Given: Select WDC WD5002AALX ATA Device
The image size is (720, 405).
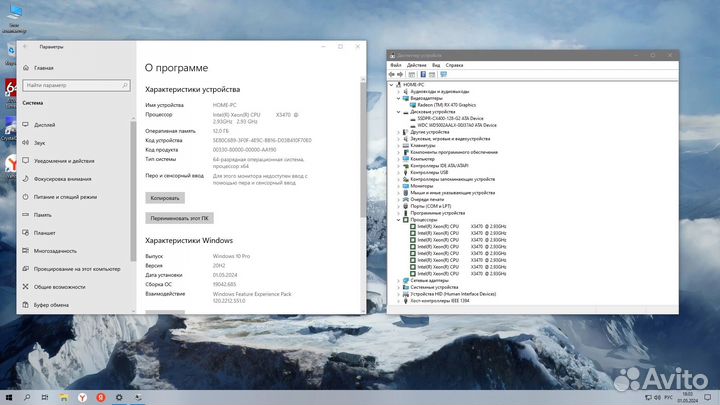Looking at the screenshot, I should click(x=456, y=125).
